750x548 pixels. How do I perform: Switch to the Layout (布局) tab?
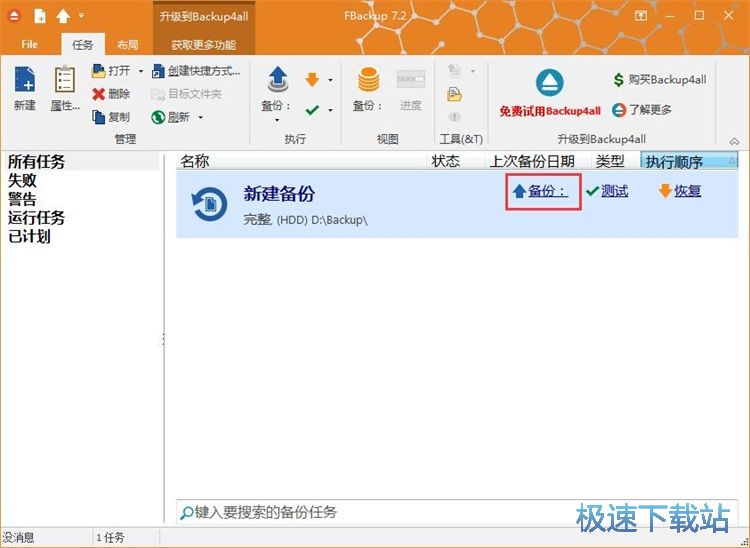click(128, 45)
